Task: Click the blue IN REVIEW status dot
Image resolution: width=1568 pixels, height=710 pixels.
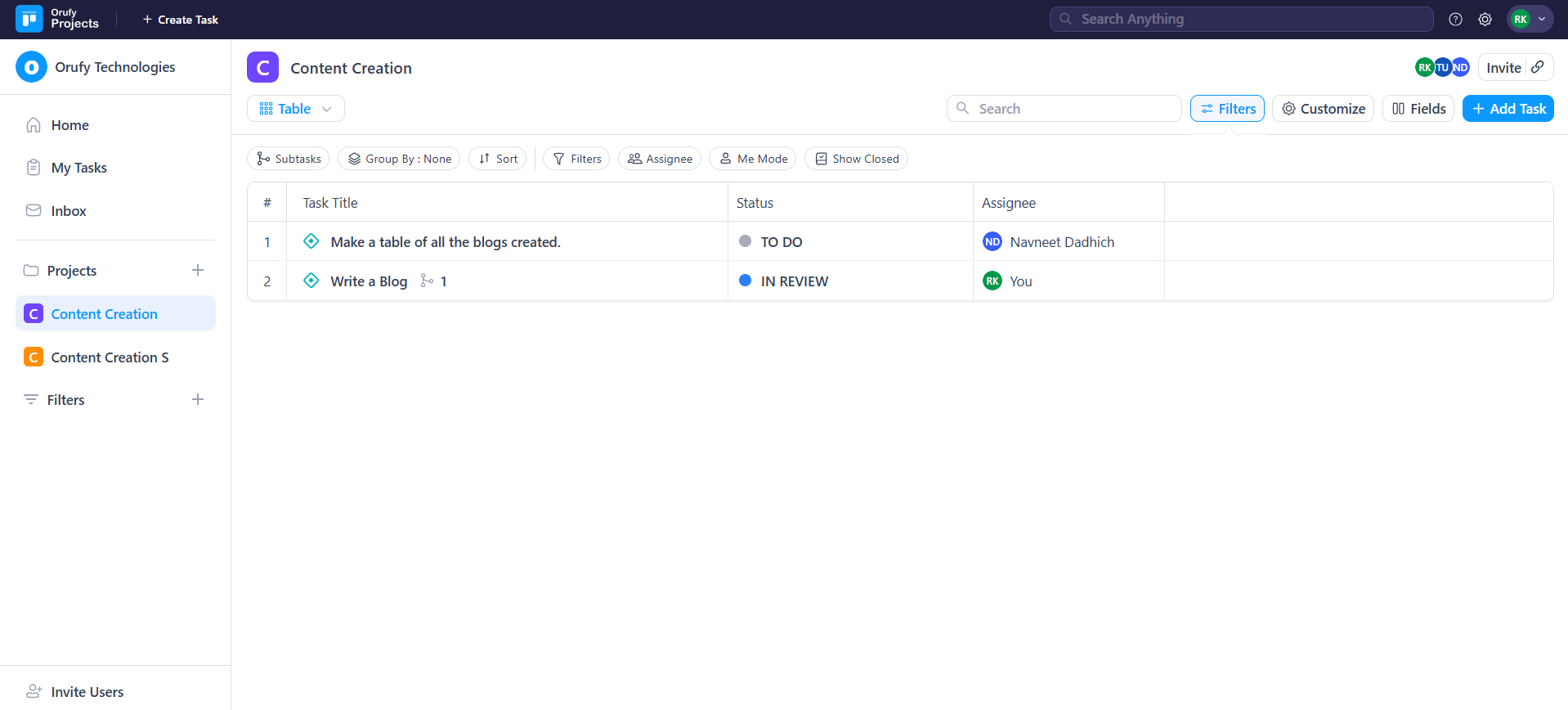Action: pyautogui.click(x=745, y=281)
